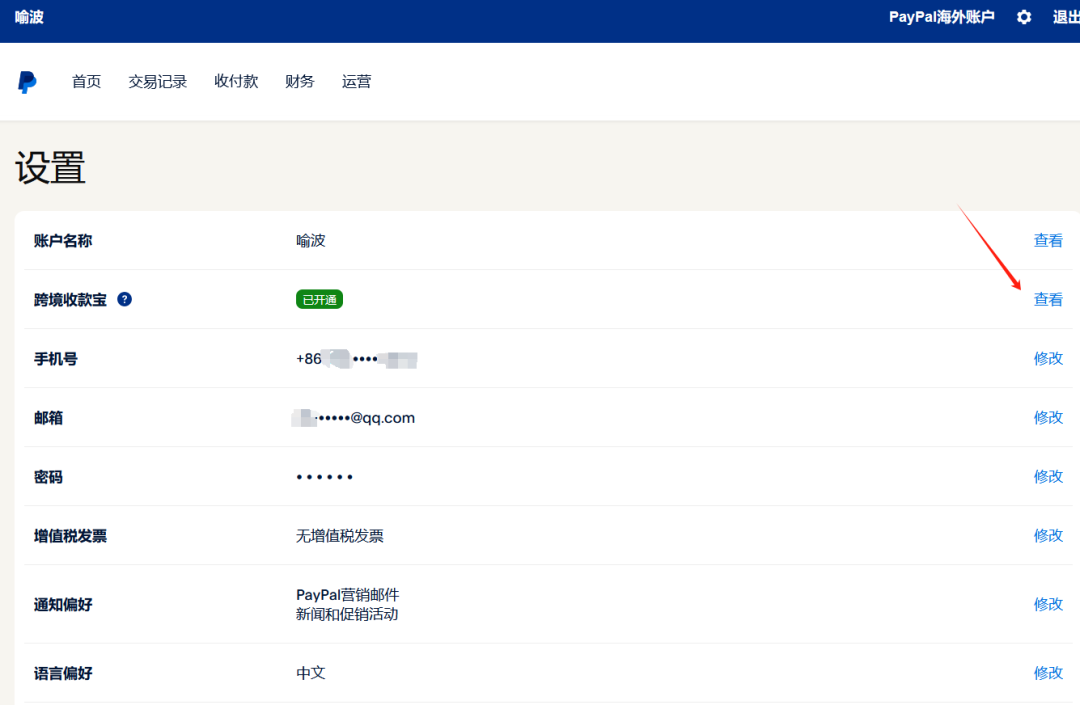View the 账户名称 details via 查看
This screenshot has height=705, width=1080.
coord(1048,240)
